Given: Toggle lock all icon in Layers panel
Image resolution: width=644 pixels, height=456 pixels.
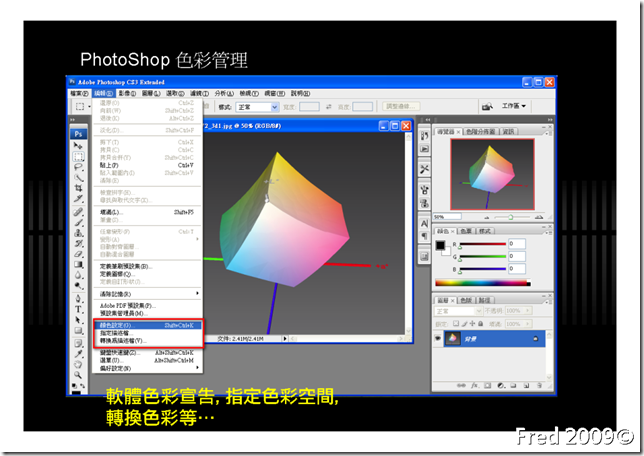Looking at the screenshot, I should [x=480, y=324].
